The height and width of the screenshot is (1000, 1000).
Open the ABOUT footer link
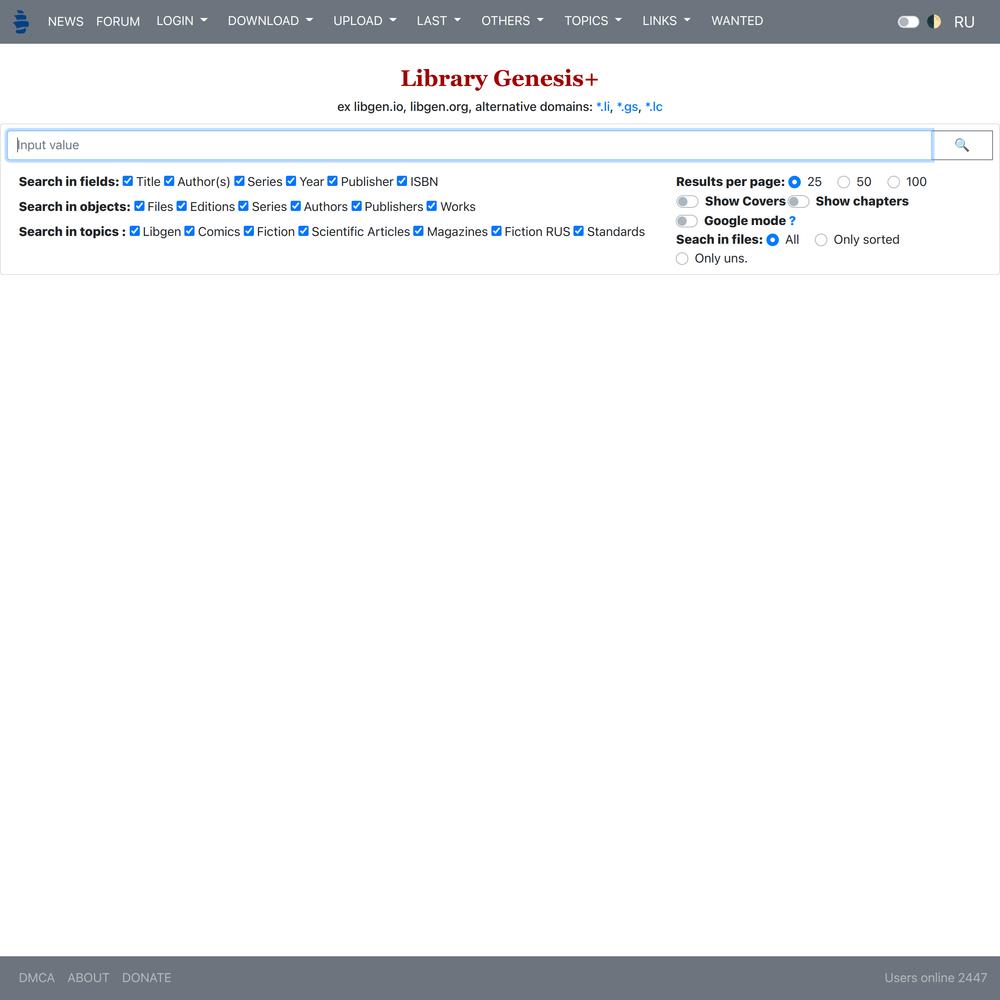(88, 978)
